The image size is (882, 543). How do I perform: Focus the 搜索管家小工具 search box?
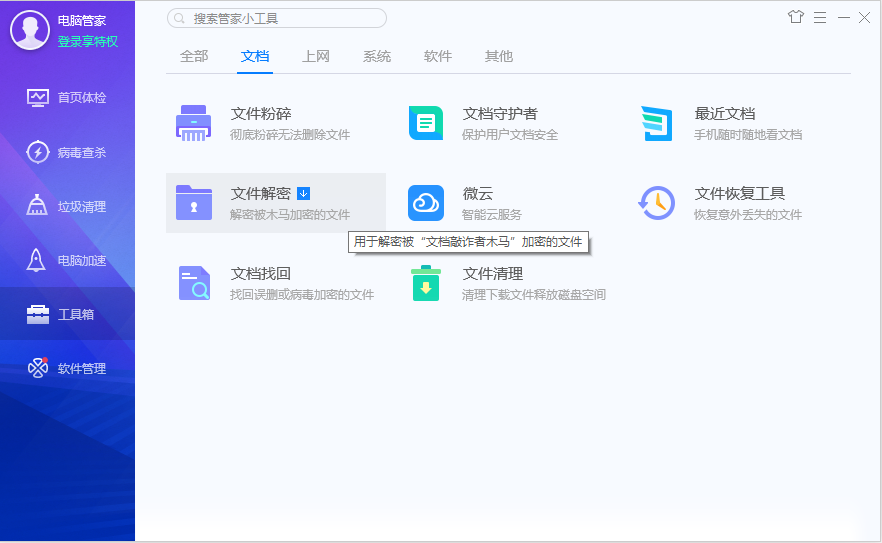coord(277,19)
